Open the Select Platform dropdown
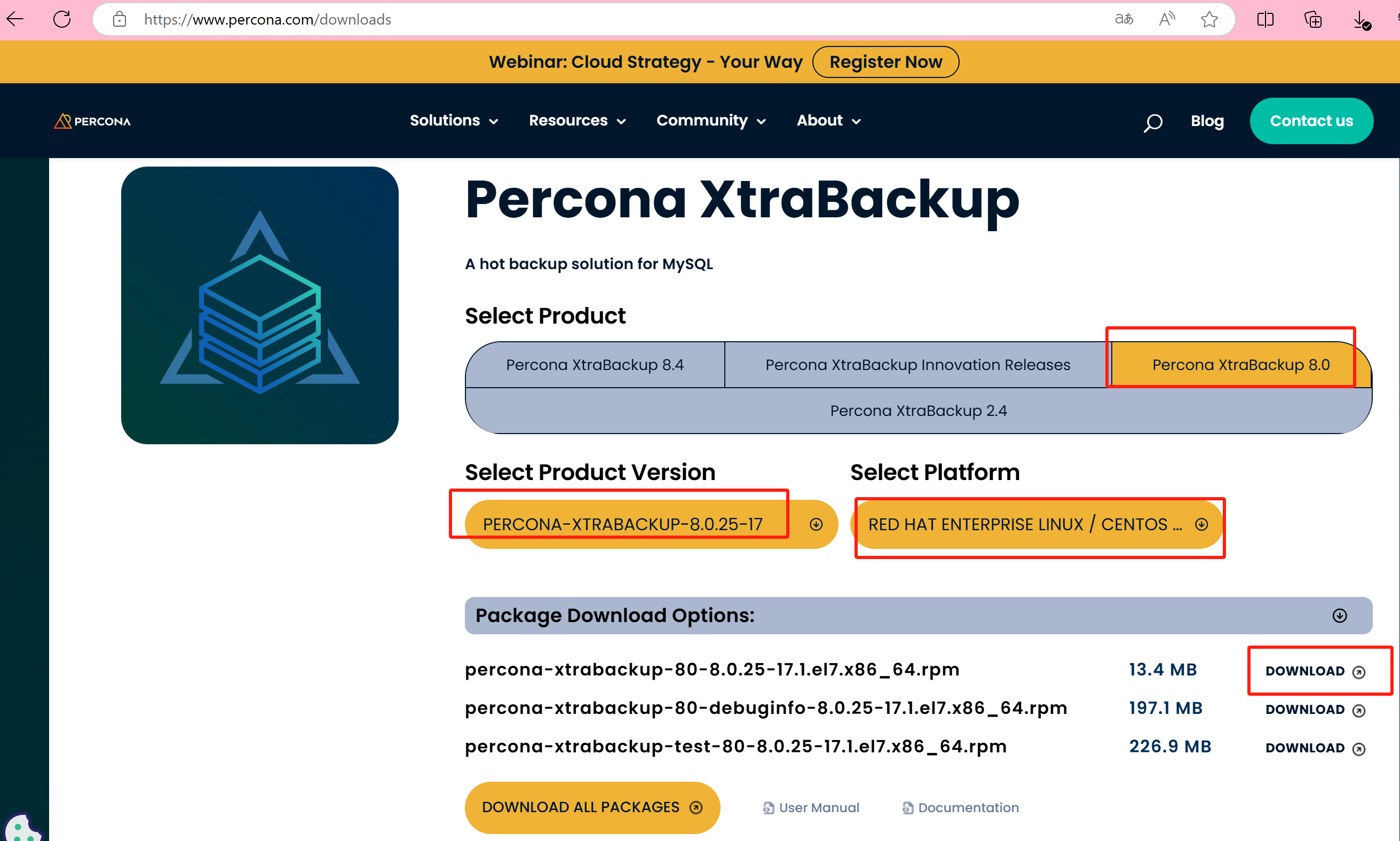This screenshot has height=841, width=1400. tap(1037, 524)
